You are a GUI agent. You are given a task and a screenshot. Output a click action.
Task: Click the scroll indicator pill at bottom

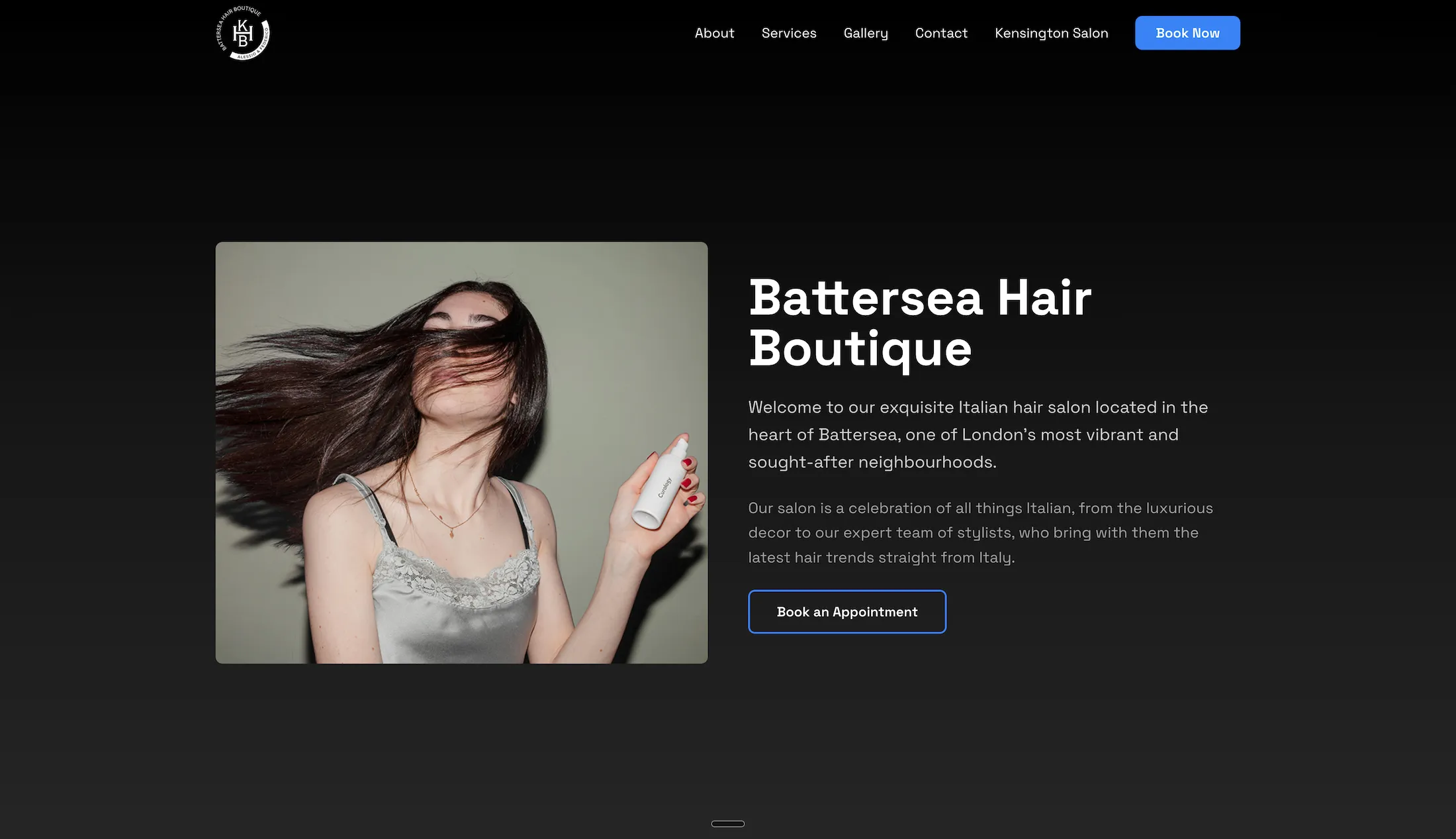point(728,824)
